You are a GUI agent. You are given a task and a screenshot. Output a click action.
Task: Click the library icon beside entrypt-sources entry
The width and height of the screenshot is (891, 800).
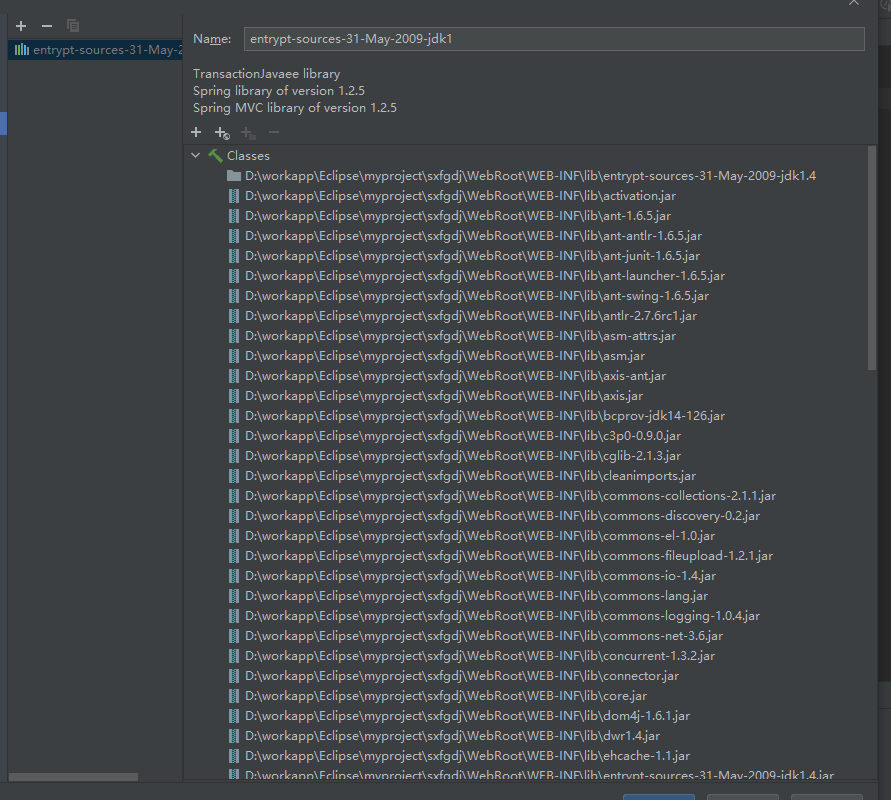pos(22,49)
